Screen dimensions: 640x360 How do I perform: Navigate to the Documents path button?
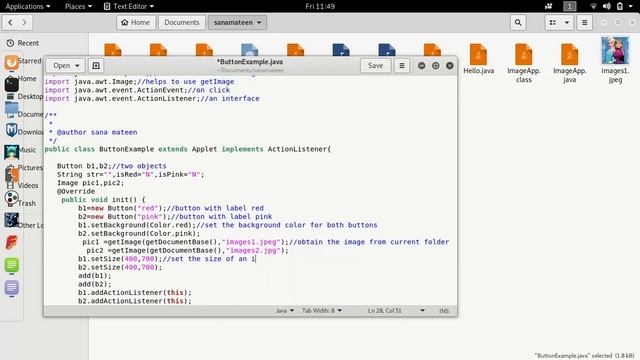(x=182, y=22)
